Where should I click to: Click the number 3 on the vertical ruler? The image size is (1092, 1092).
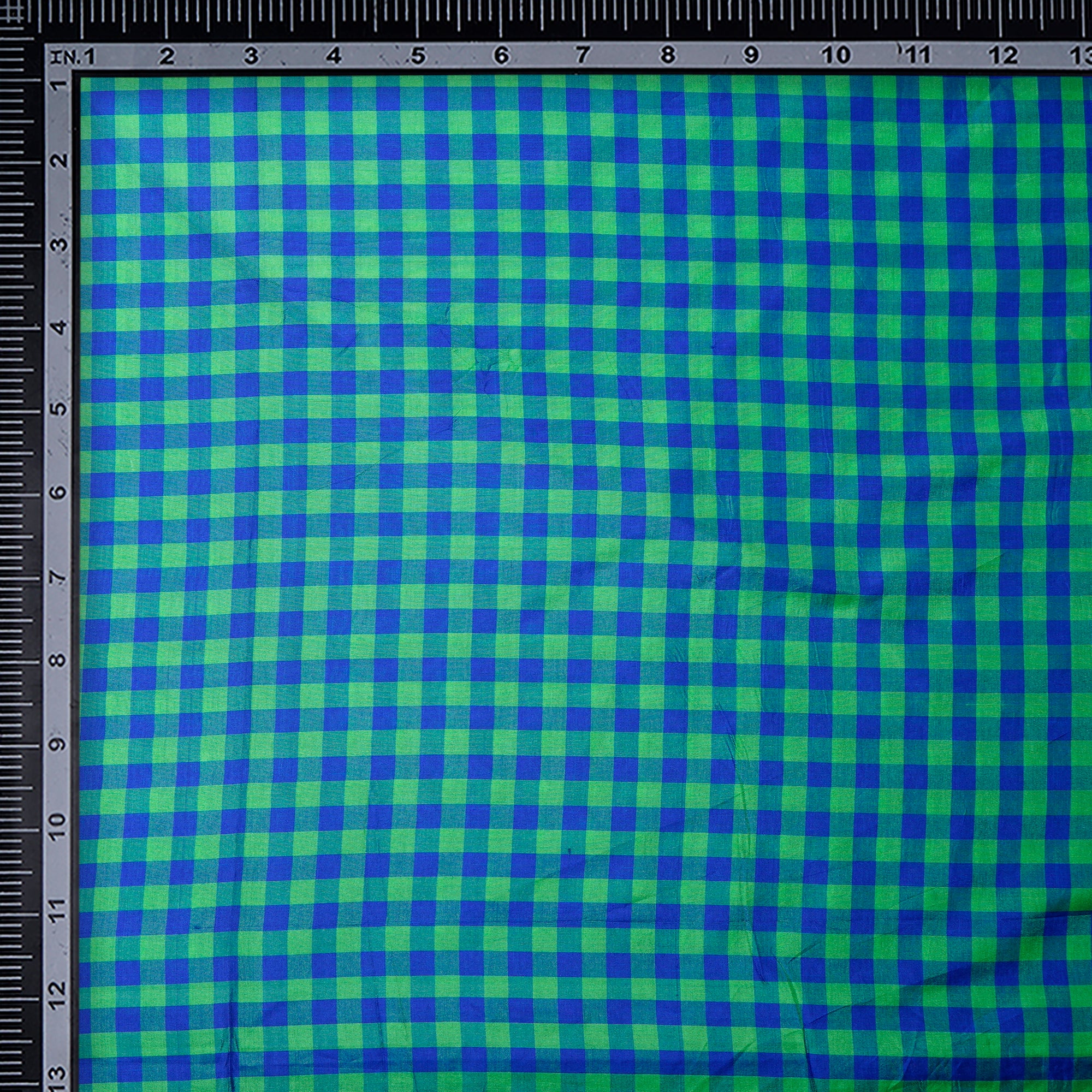(x=60, y=245)
